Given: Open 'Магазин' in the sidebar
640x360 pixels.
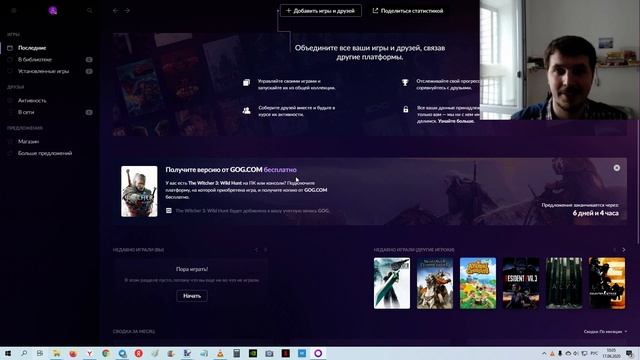Looking at the screenshot, I should [x=28, y=141].
